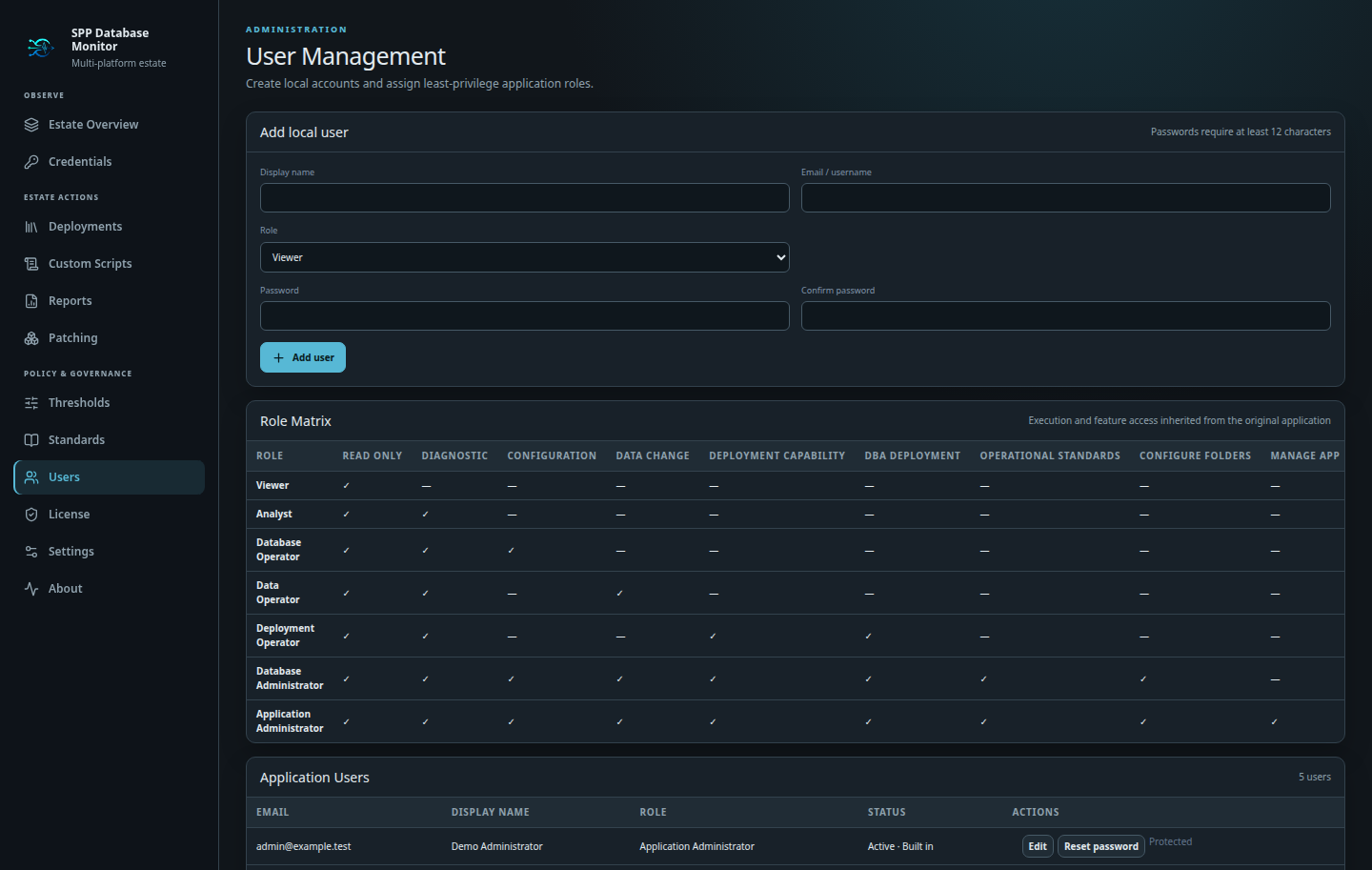Click the Application Users heading
This screenshot has height=870, width=1372.
(314, 778)
